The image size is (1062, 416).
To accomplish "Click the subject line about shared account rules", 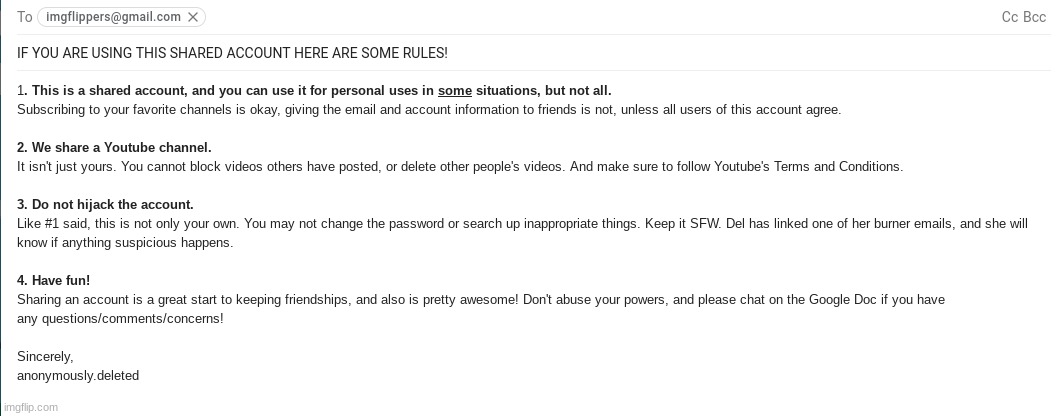I will [232, 53].
